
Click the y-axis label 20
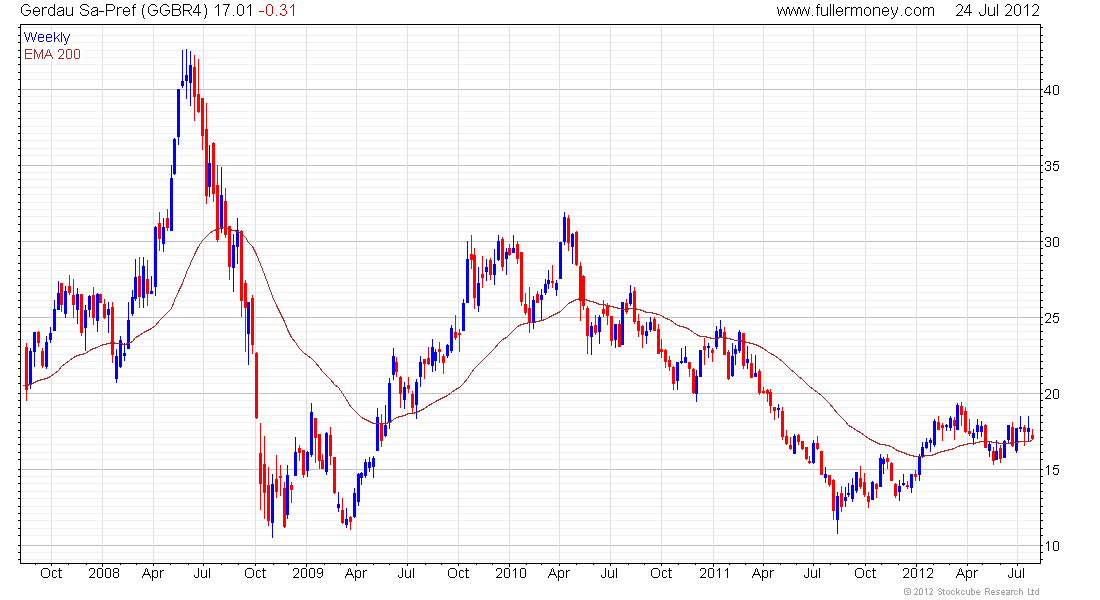coord(1052,394)
